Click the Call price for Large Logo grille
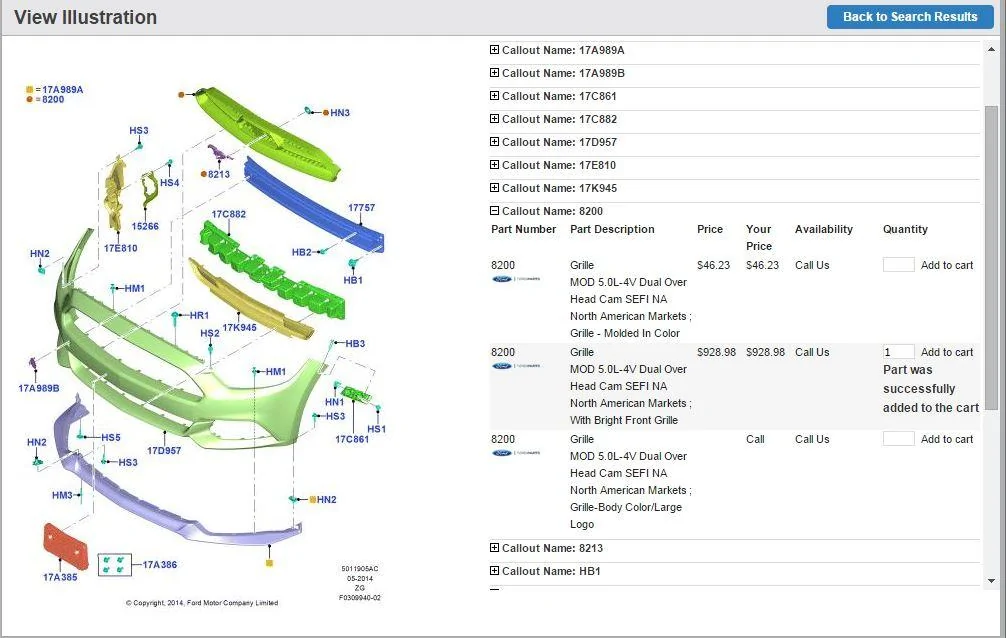Image resolution: width=1006 pixels, height=638 pixels. [755, 440]
